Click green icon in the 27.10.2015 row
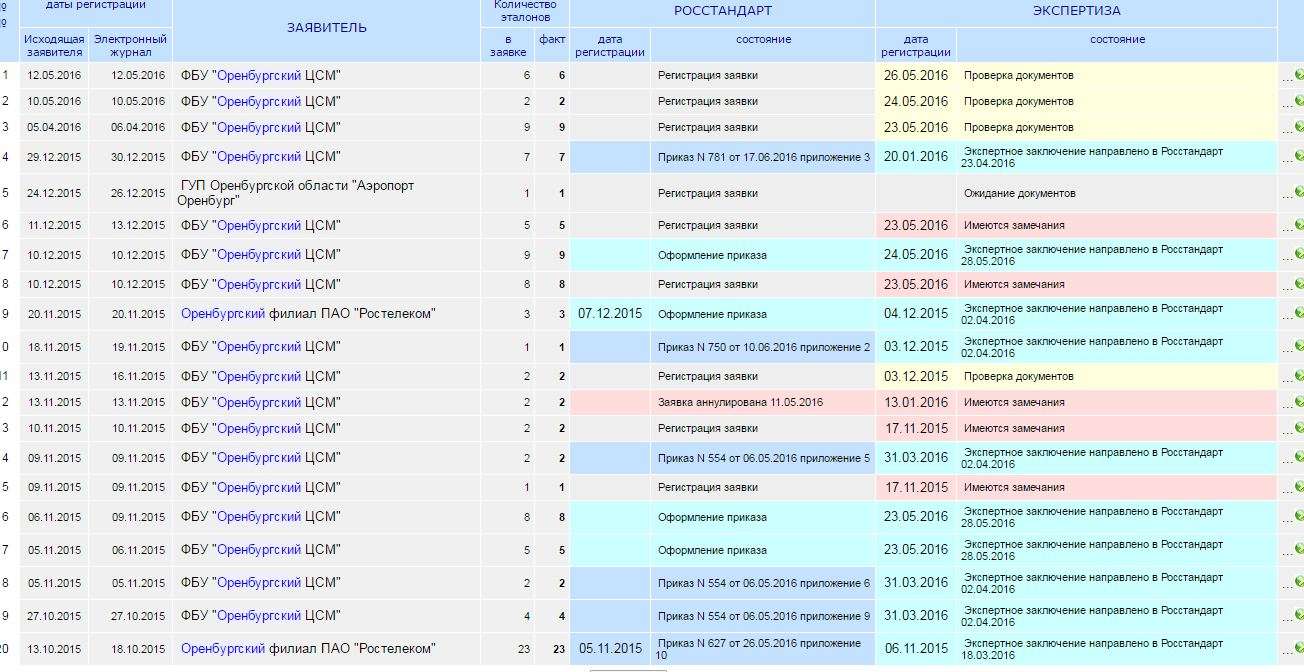1304x672 pixels. pos(1298,616)
